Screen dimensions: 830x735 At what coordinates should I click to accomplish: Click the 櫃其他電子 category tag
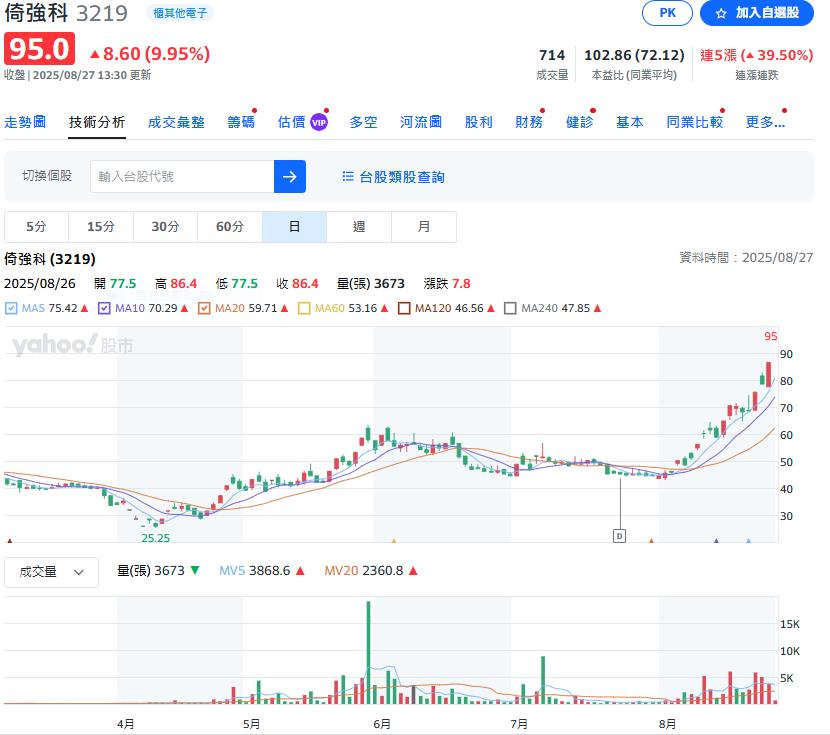(180, 13)
